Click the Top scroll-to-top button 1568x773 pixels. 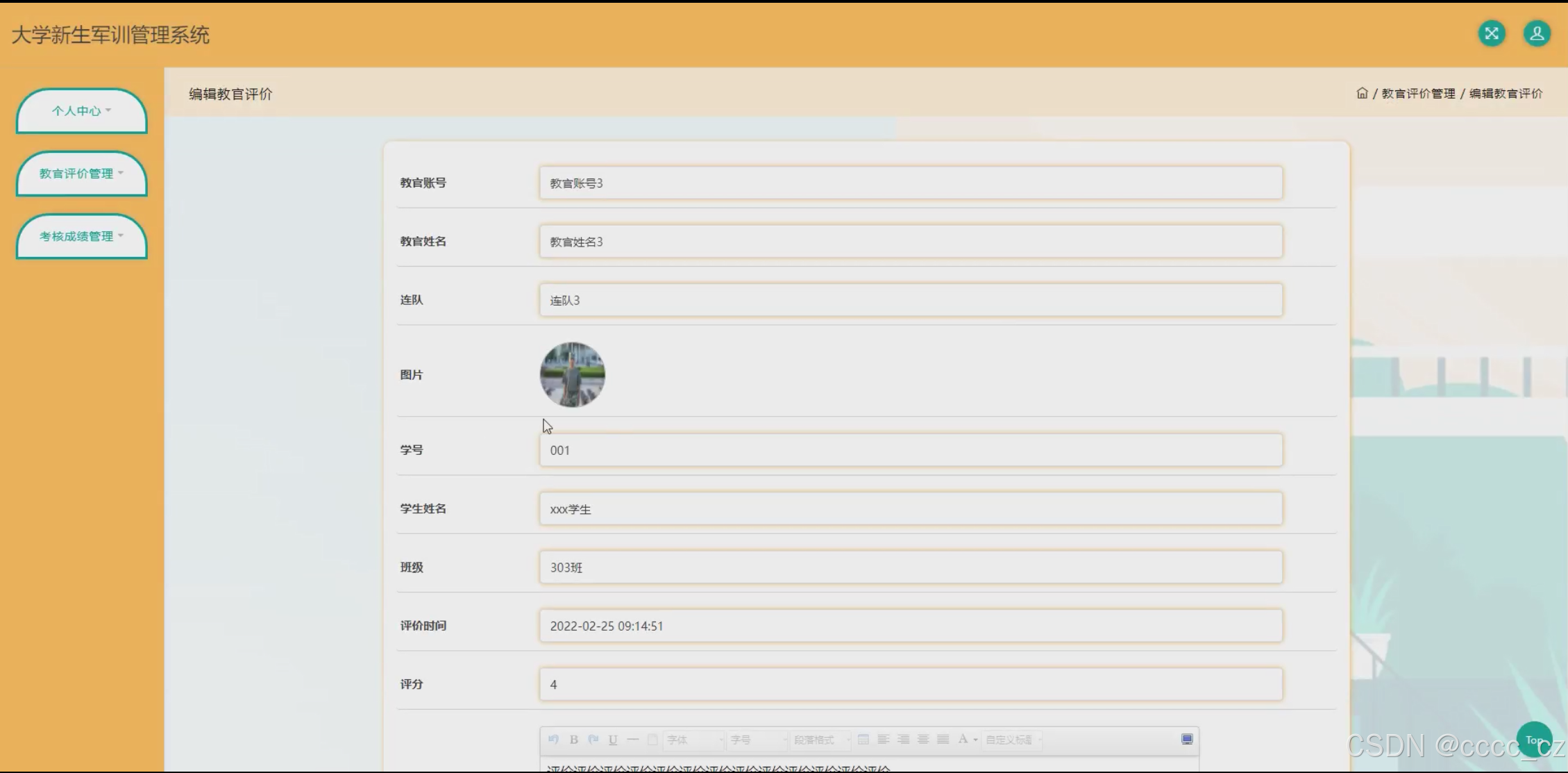[x=1533, y=740]
